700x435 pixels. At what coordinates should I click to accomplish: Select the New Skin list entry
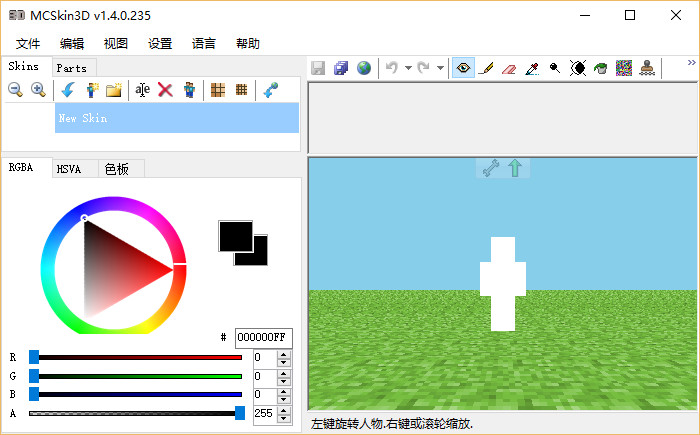coord(177,118)
